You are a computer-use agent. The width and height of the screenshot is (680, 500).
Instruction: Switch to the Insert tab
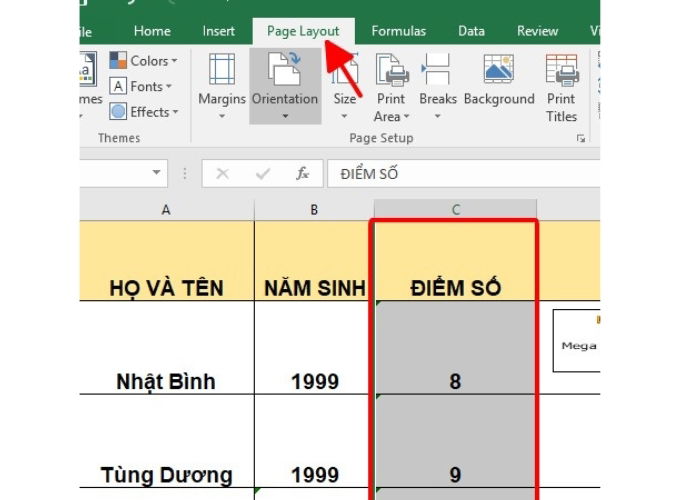pos(219,31)
